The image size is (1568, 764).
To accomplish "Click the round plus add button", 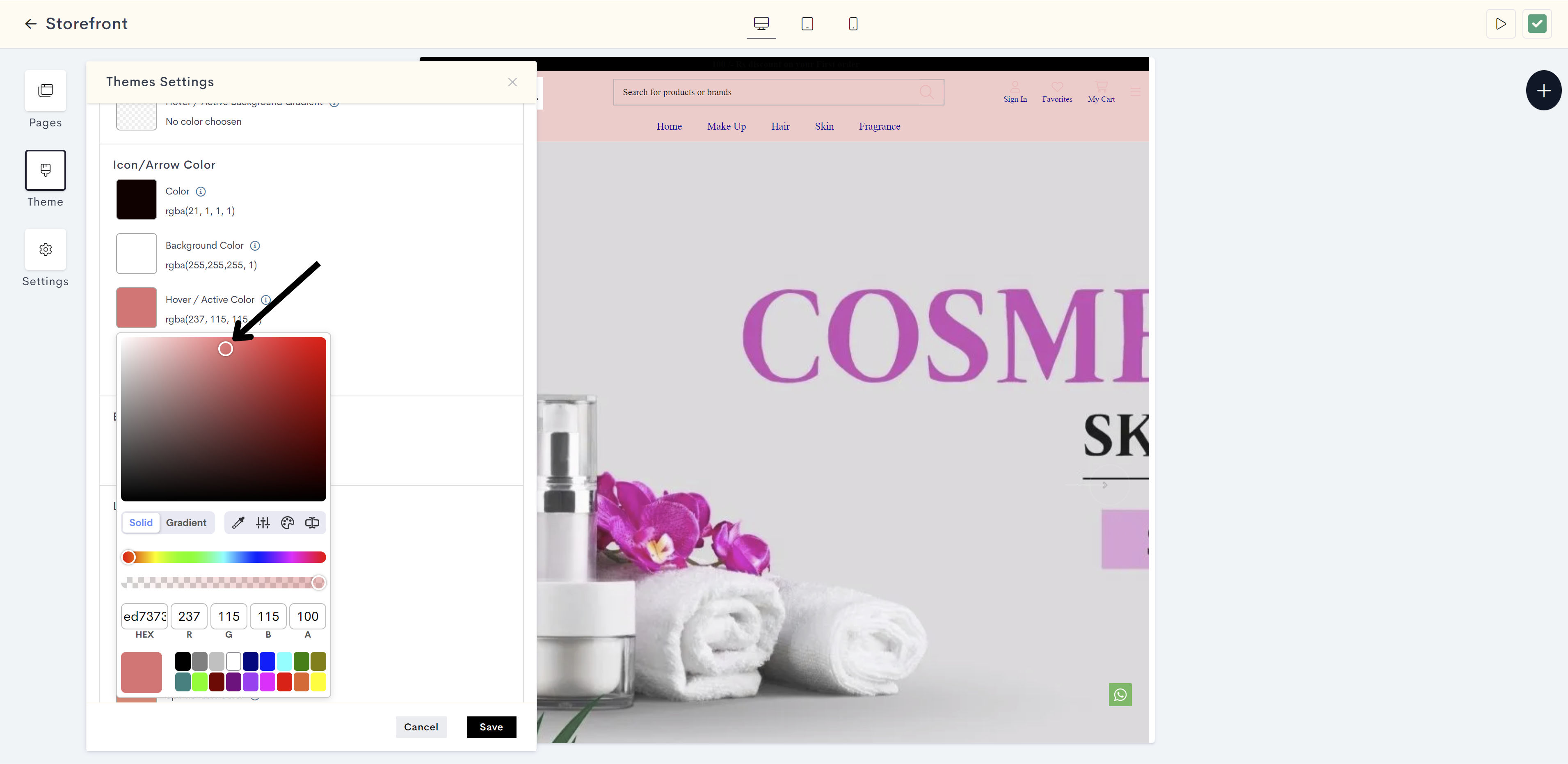I will [x=1544, y=91].
